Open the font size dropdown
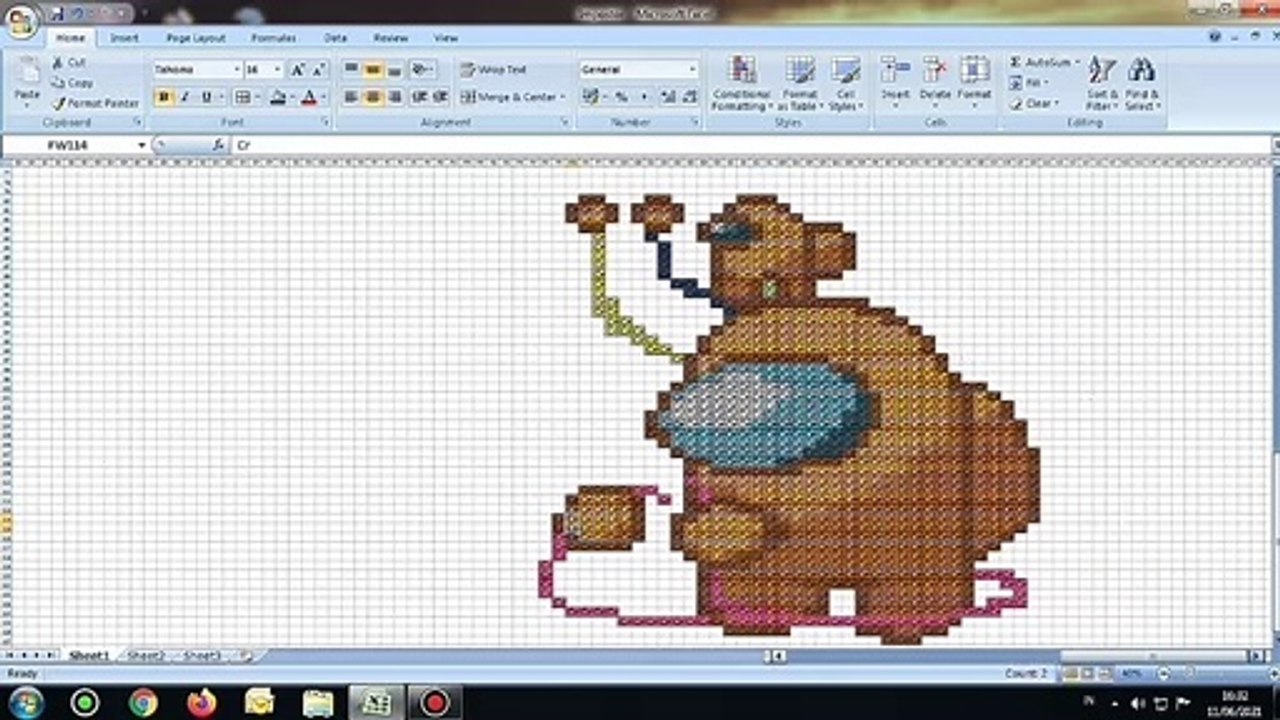1280x720 pixels. point(278,70)
